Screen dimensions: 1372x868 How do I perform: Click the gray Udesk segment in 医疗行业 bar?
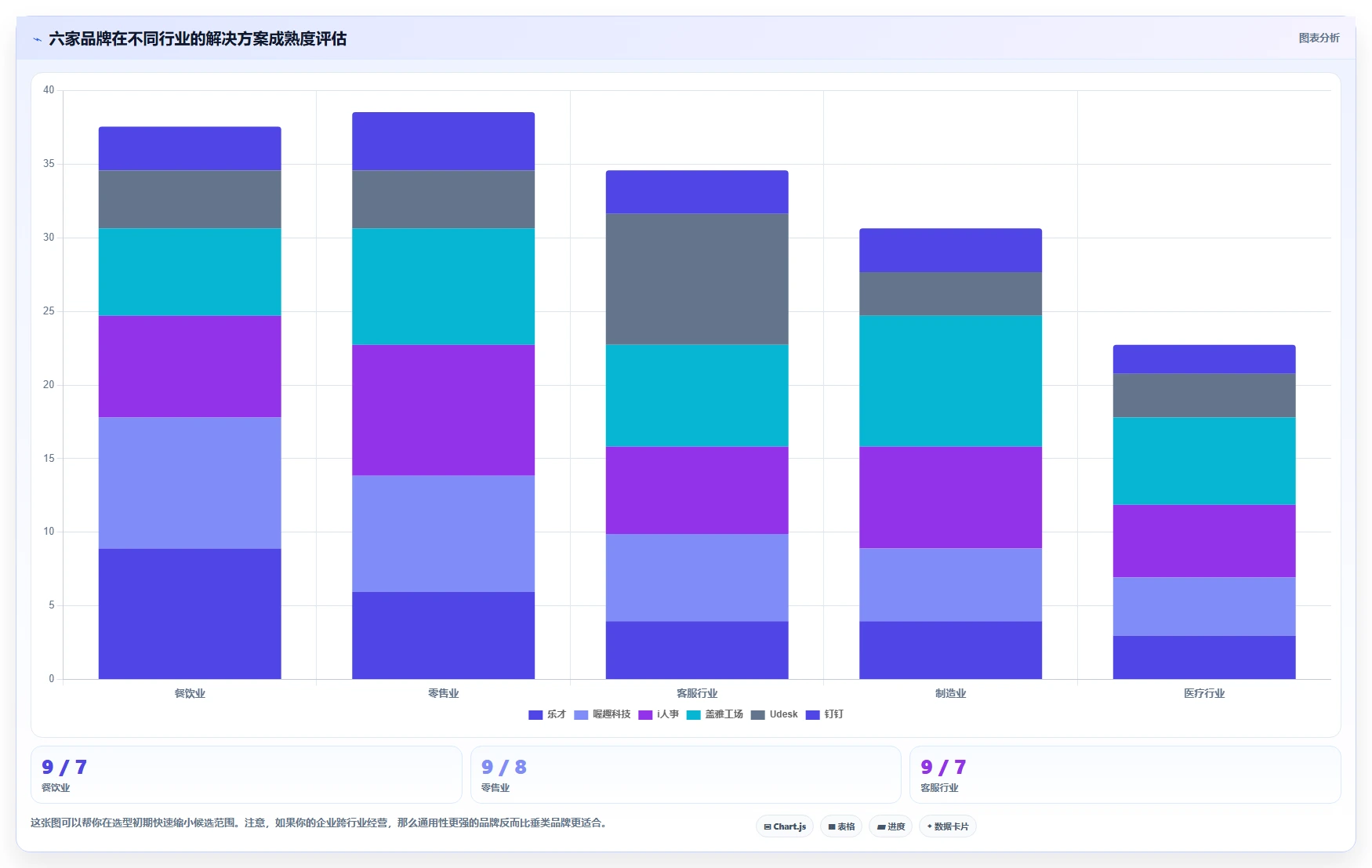[x=1204, y=395]
